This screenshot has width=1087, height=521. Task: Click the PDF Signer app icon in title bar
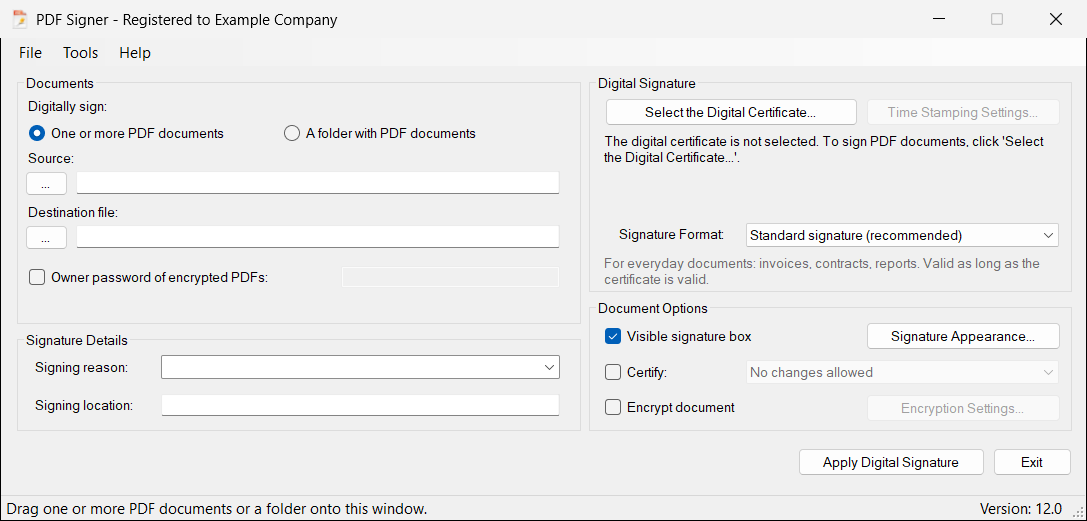click(x=20, y=19)
